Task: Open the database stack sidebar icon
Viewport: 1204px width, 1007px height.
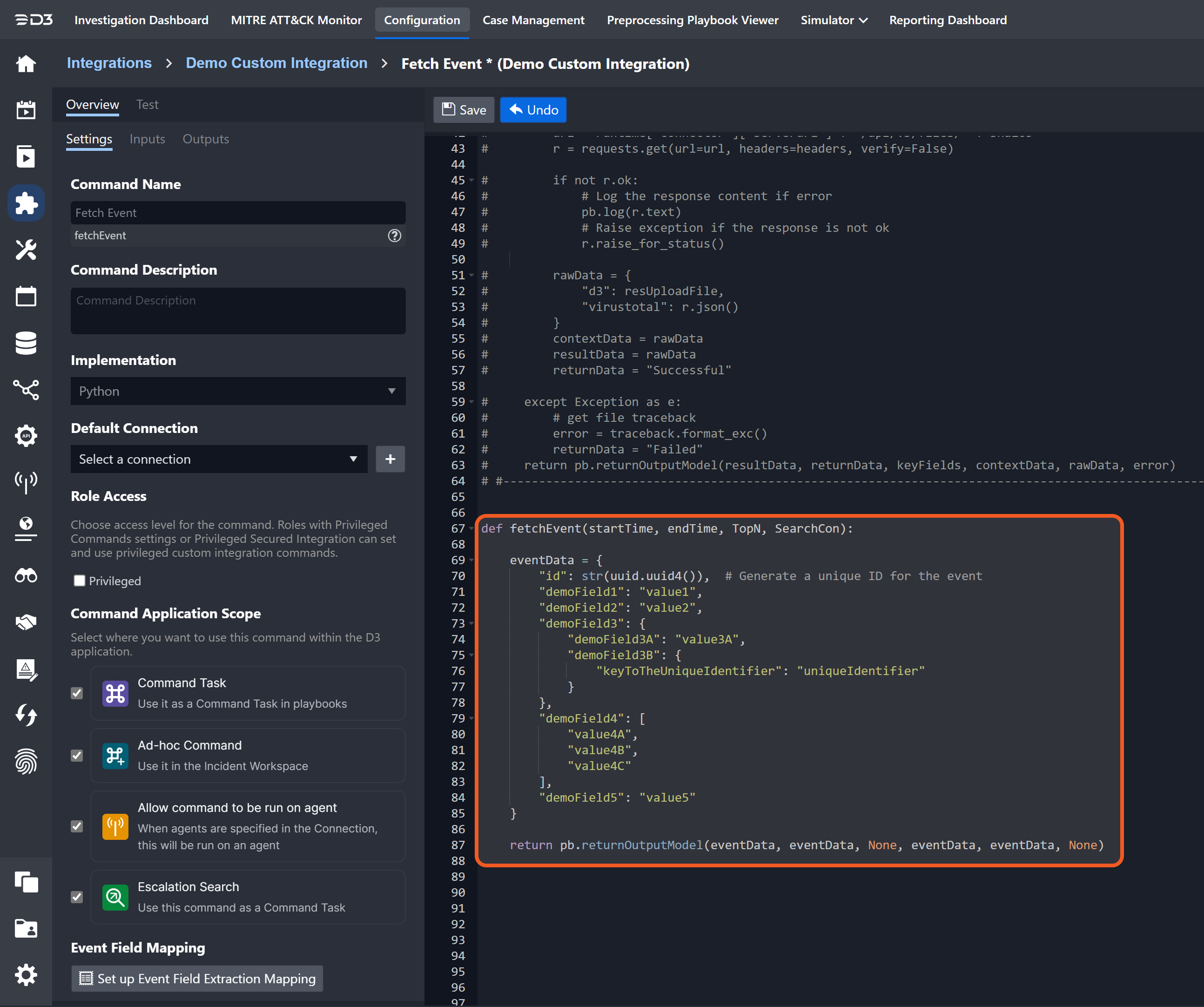Action: (26, 343)
